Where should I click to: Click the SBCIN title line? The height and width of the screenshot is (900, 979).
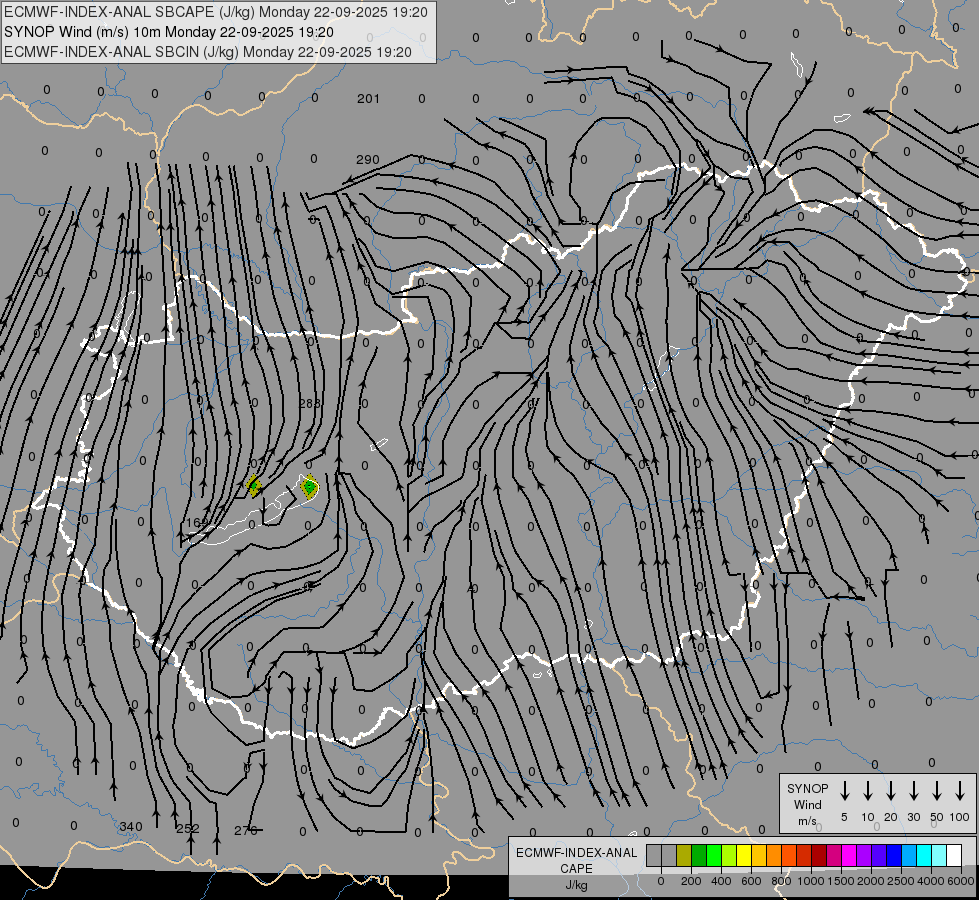[x=208, y=52]
